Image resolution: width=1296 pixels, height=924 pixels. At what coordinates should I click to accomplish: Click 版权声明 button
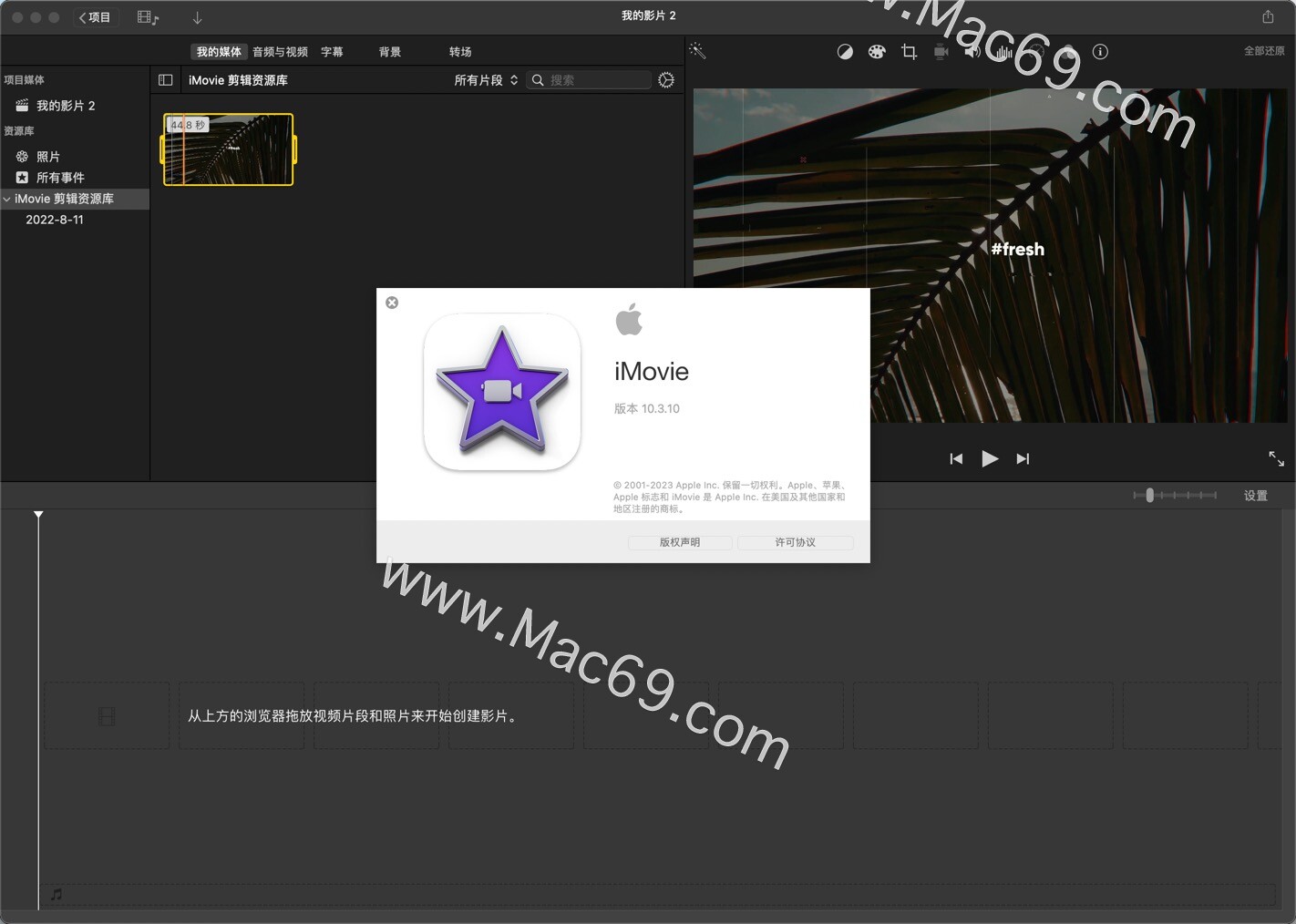[680, 542]
